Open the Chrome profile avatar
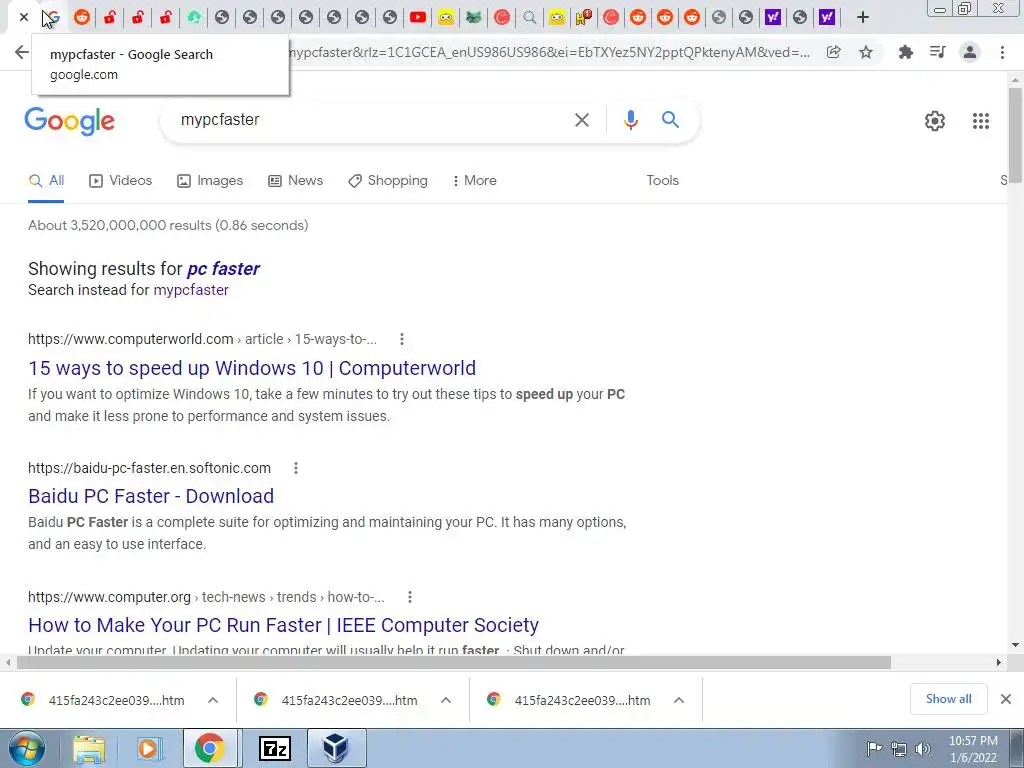Image resolution: width=1024 pixels, height=768 pixels. pyautogui.click(x=970, y=52)
